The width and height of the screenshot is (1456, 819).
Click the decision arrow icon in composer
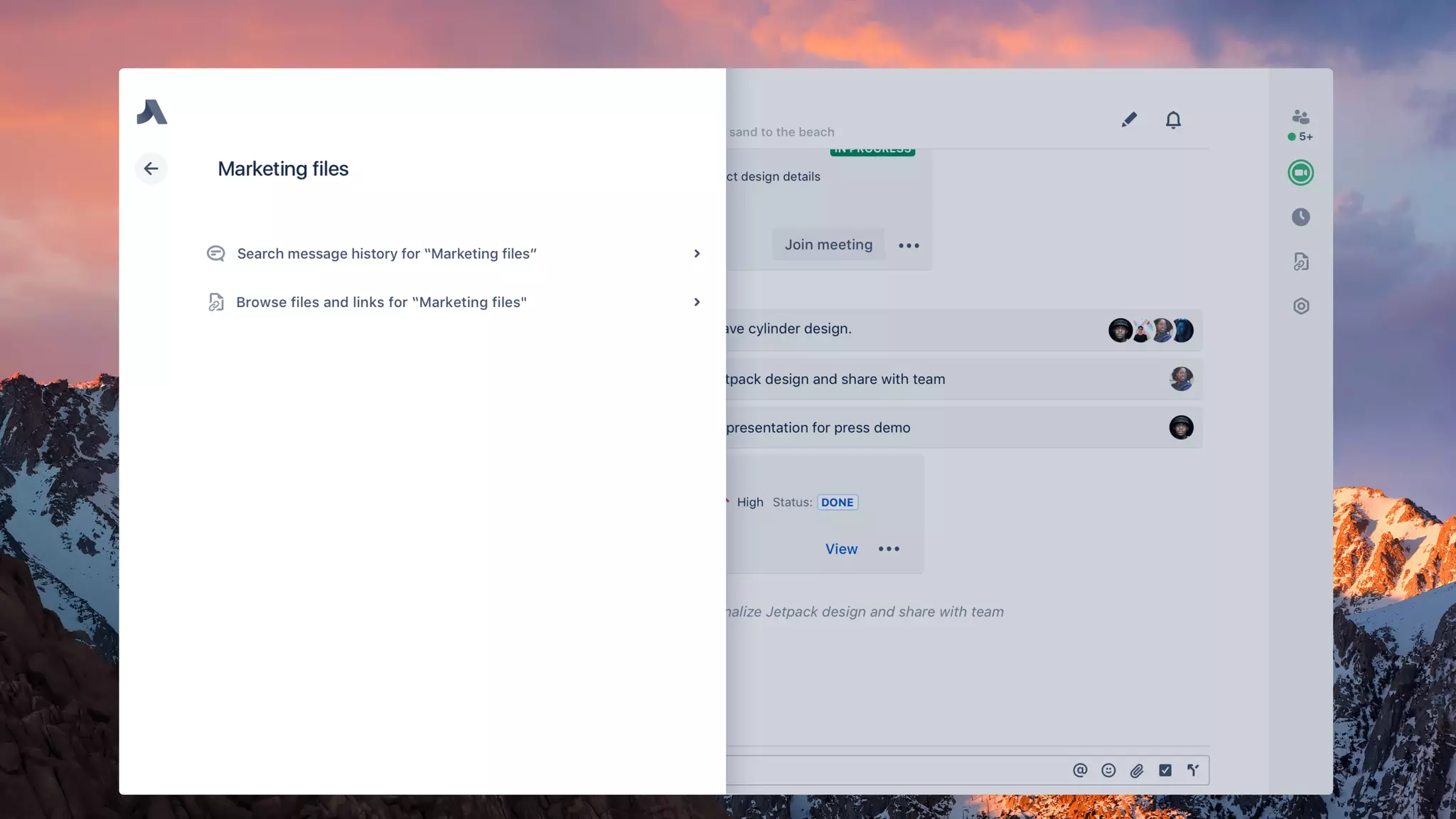1193,770
